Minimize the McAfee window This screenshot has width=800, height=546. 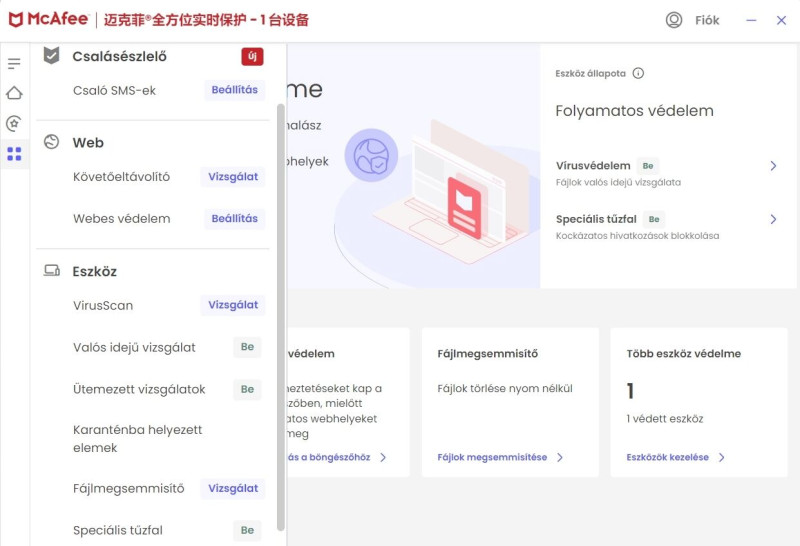click(x=751, y=20)
